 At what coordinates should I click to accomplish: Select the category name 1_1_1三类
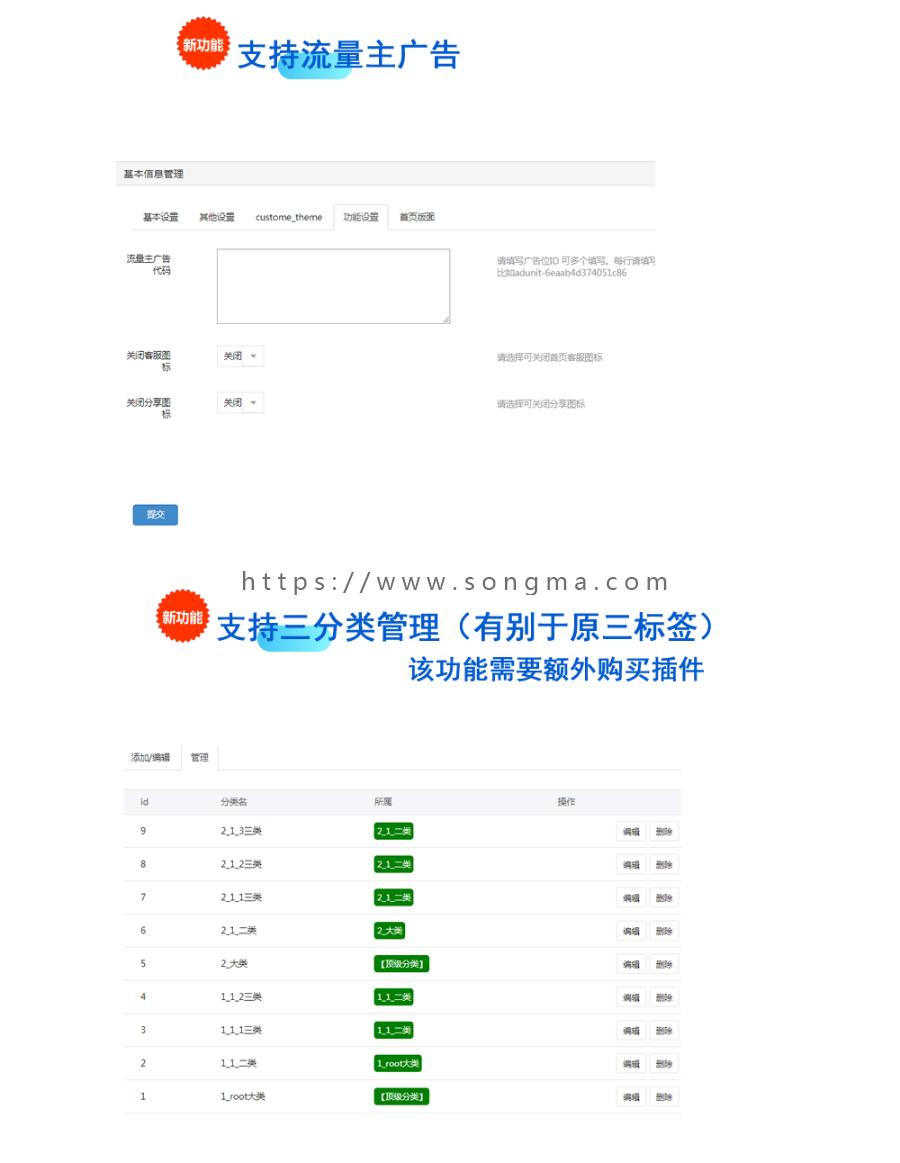(241, 1030)
